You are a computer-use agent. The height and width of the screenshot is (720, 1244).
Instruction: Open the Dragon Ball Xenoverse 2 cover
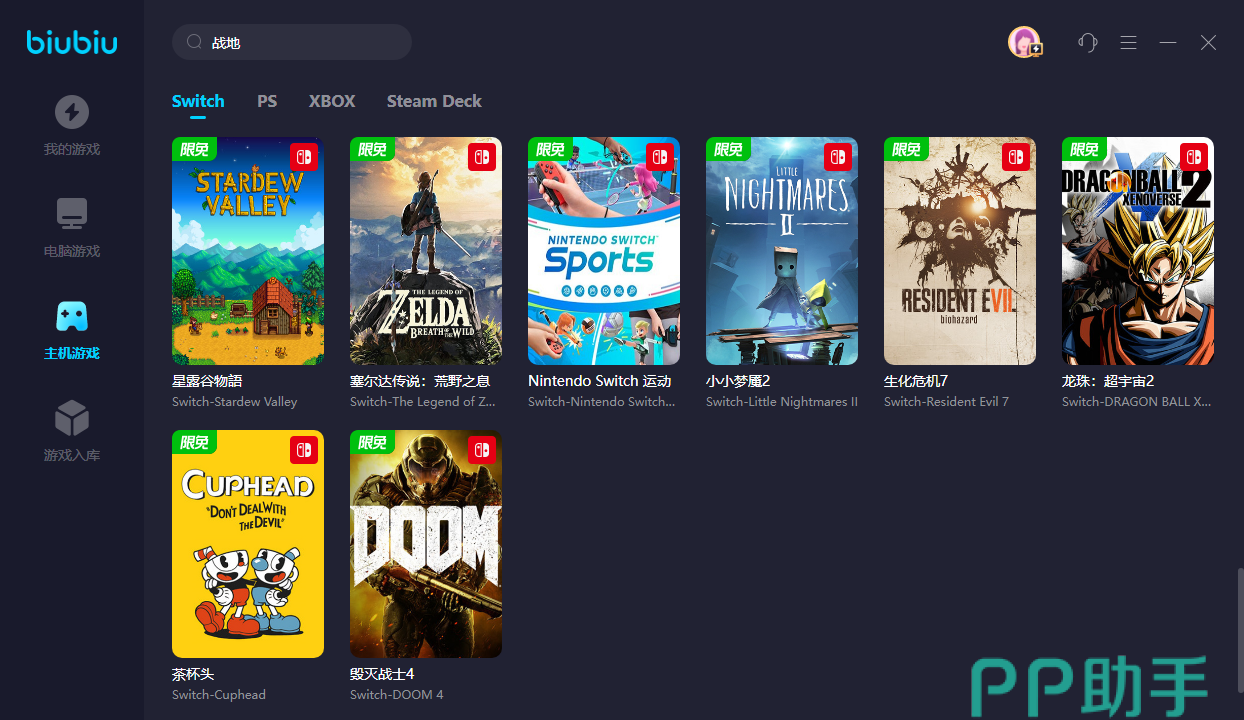(1138, 251)
